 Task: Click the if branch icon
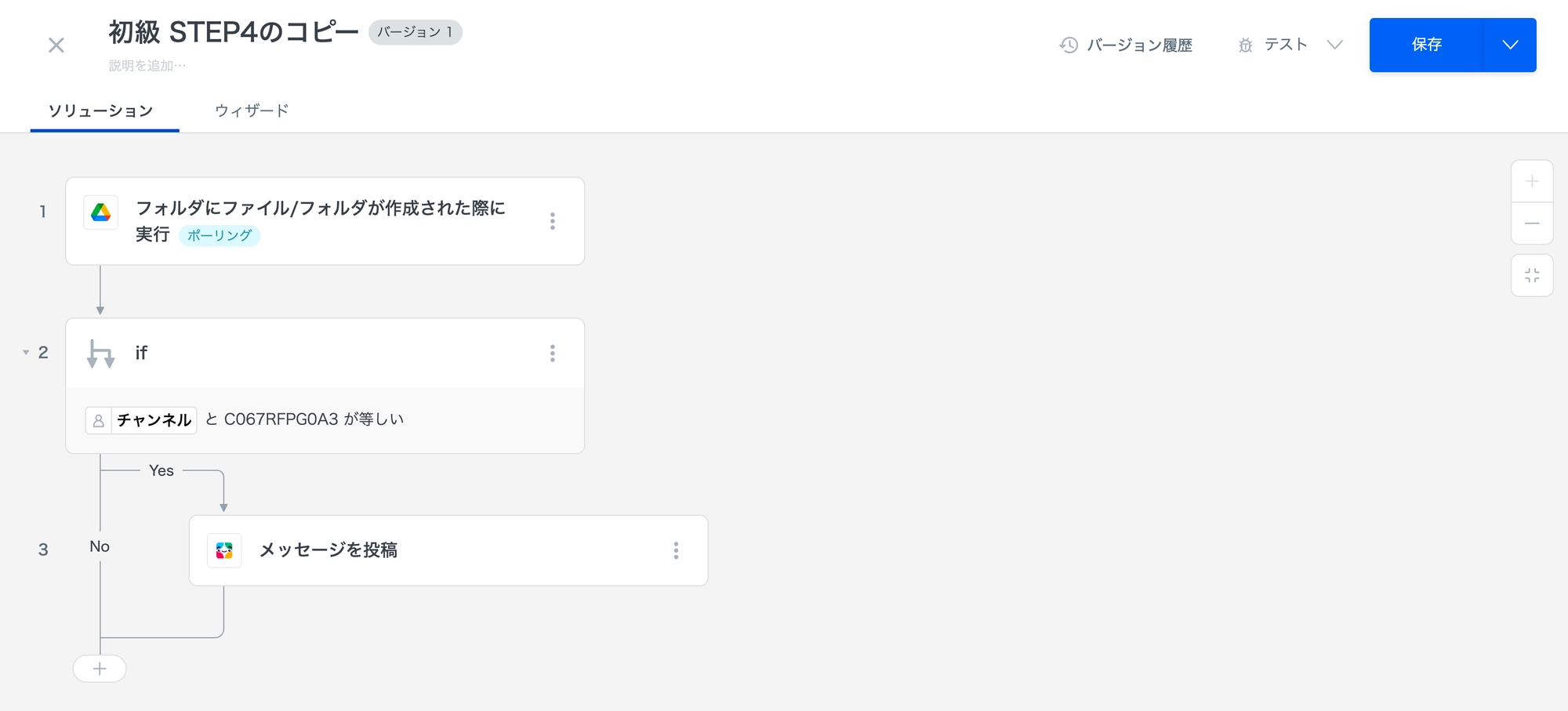point(100,354)
